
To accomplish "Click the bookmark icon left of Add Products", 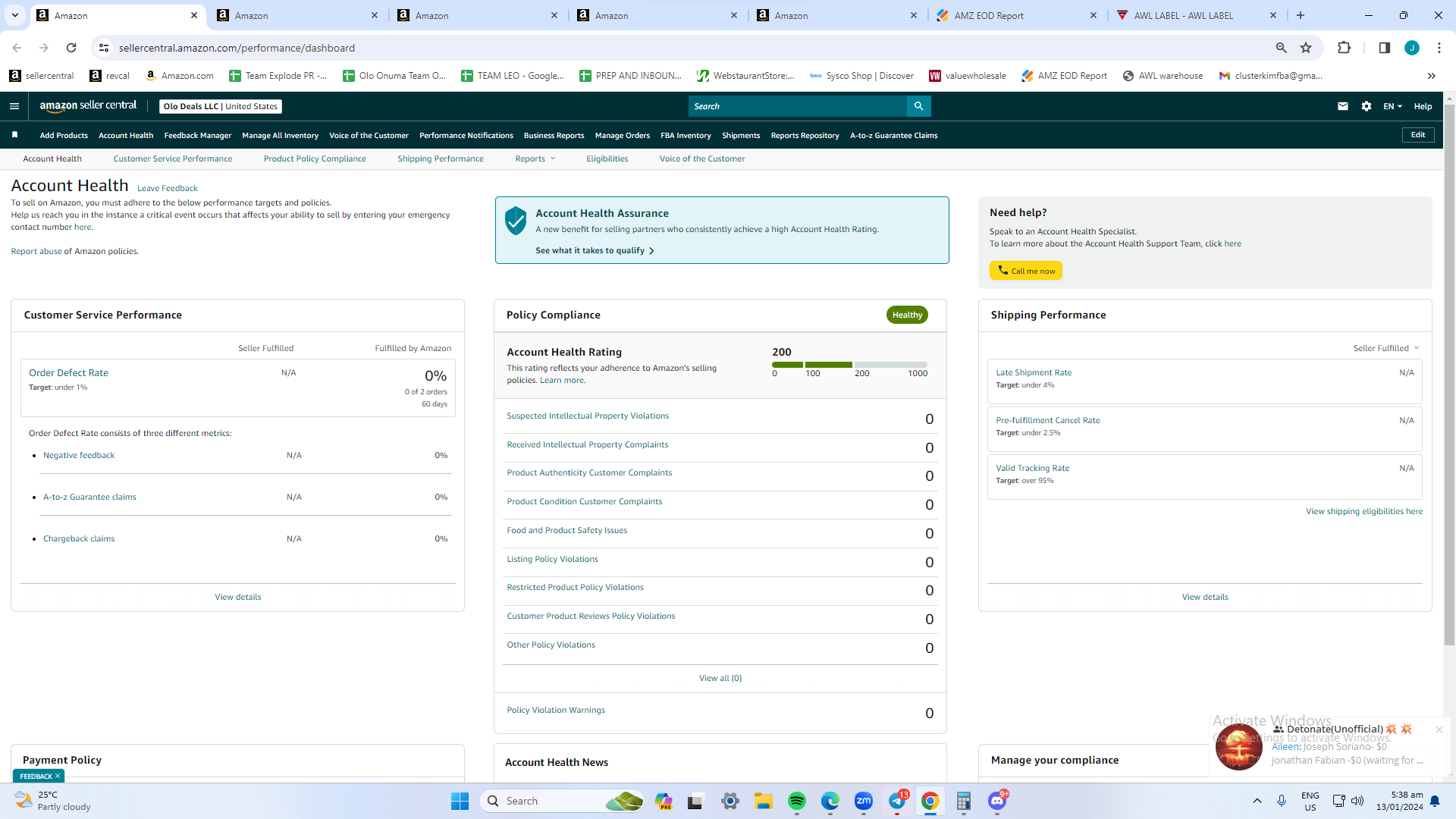I will click(14, 135).
